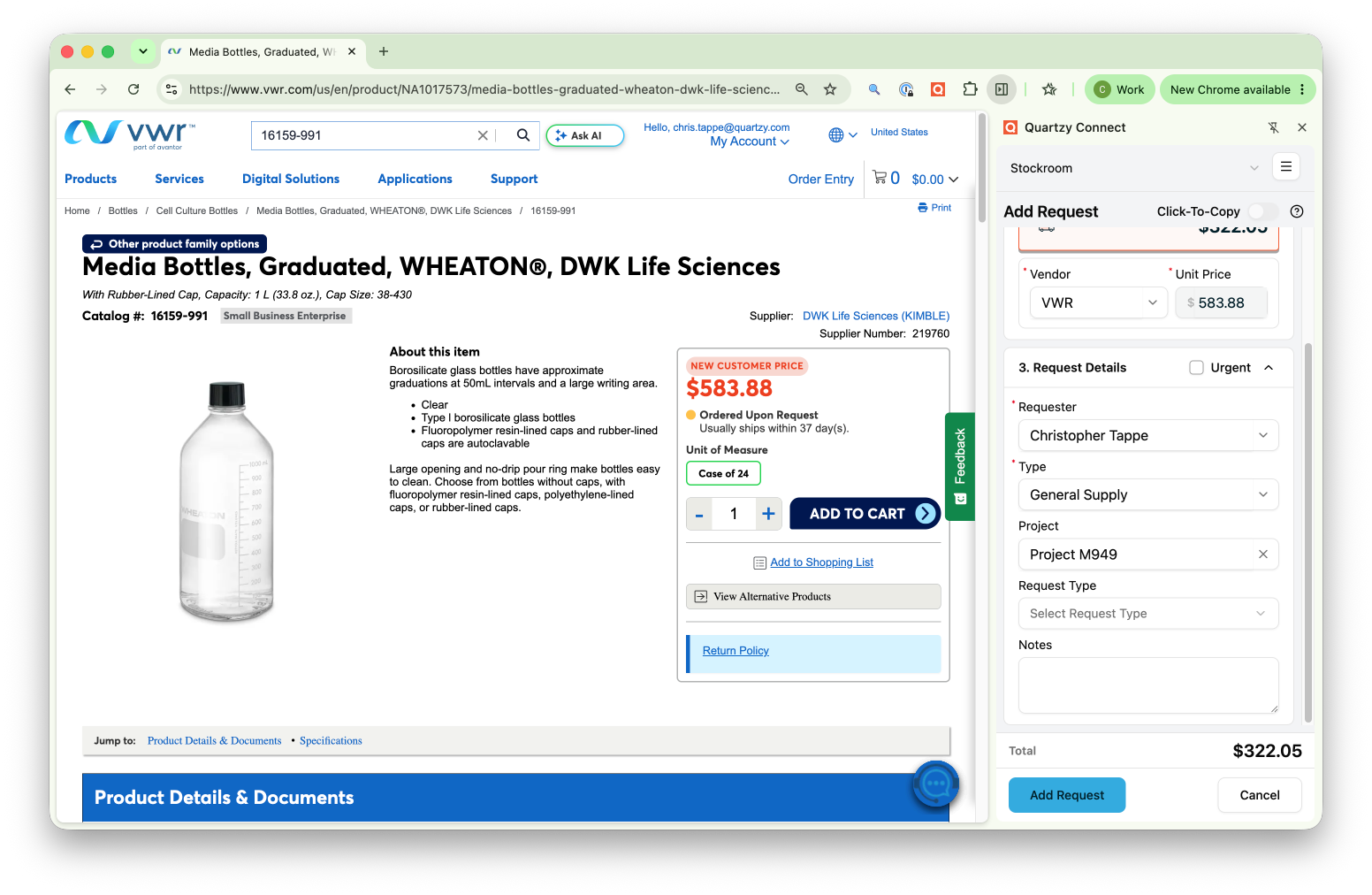Cancel the Quartzy request
1372x895 pixels.
coord(1260,795)
